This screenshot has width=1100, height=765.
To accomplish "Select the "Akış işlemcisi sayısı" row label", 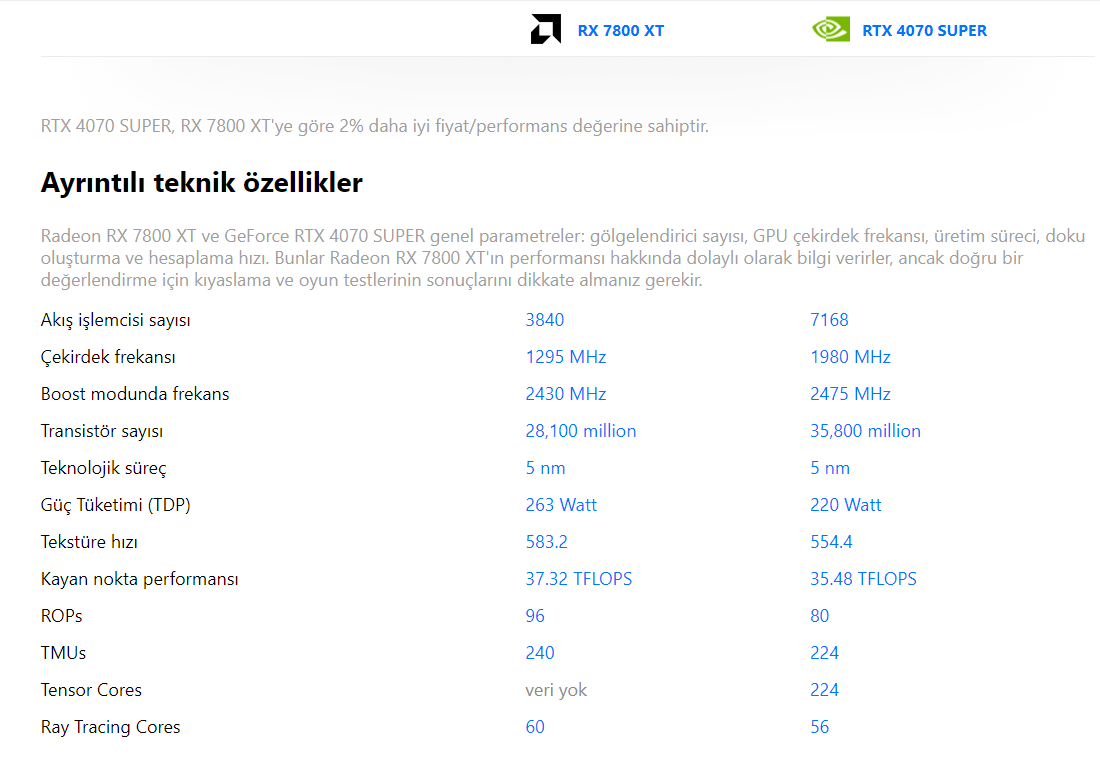I will [x=116, y=320].
